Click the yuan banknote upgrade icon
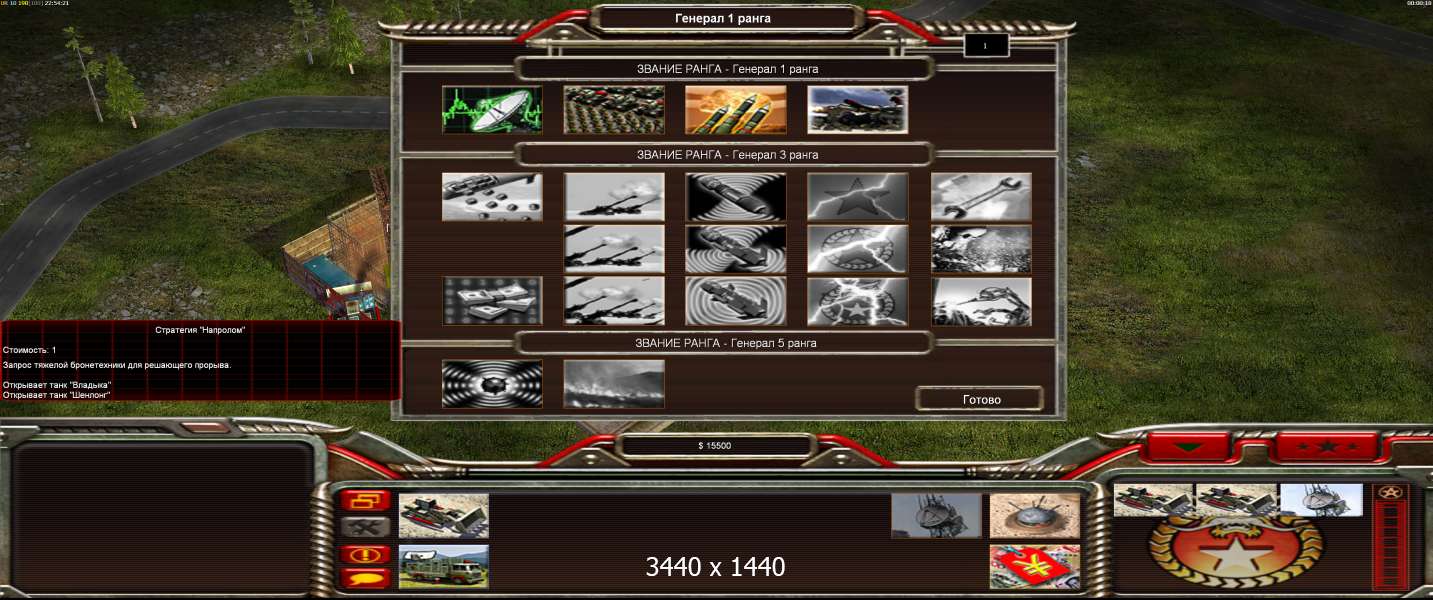1433x600 pixels. tap(1034, 566)
